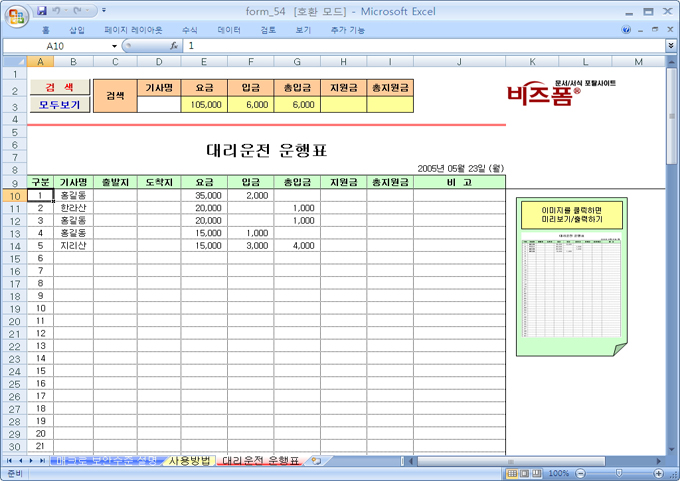Expand the Name Box dropdown
The height and width of the screenshot is (481, 680).
coord(114,46)
